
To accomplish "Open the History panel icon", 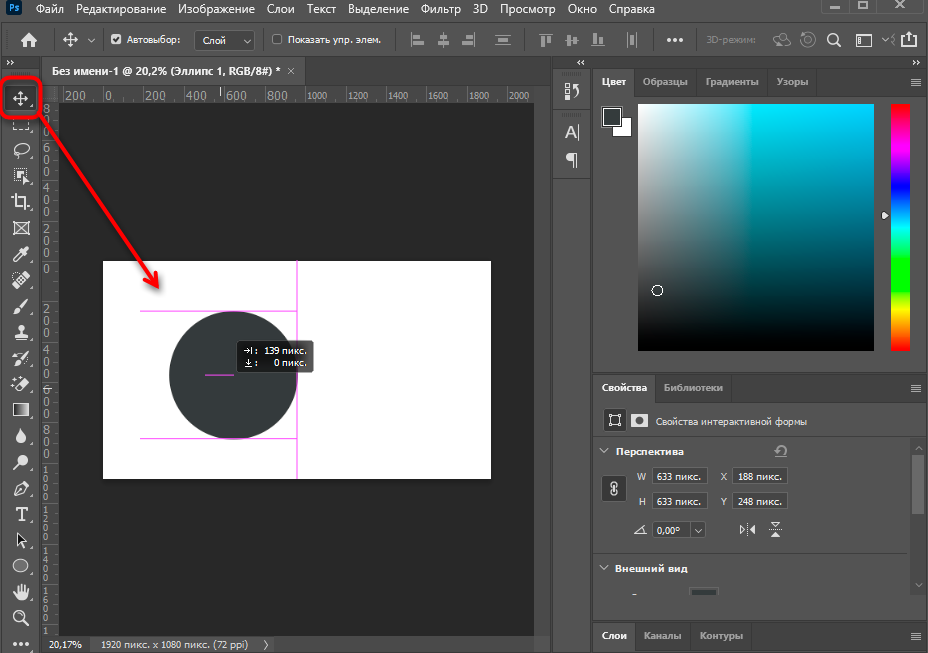I will pyautogui.click(x=572, y=91).
